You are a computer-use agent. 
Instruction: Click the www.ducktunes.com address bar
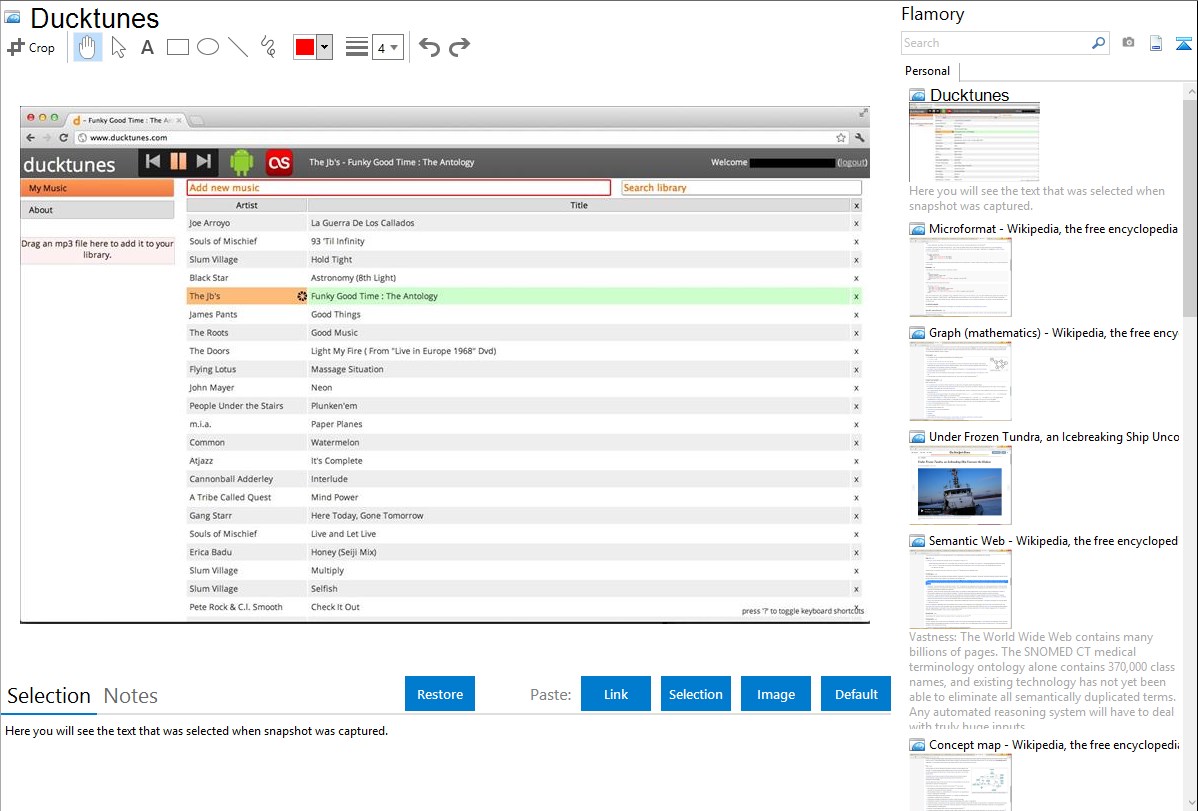[462, 138]
